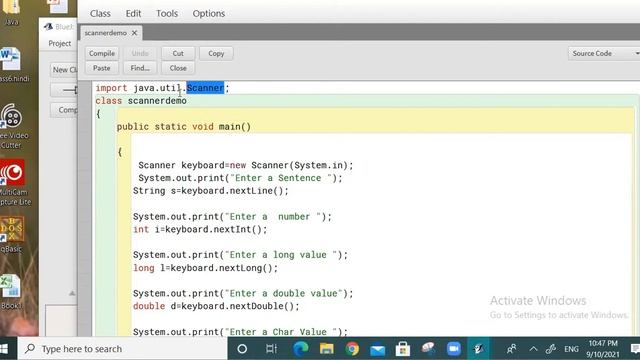The image size is (640, 360).
Task: Click the Paste button
Action: coord(102,68)
